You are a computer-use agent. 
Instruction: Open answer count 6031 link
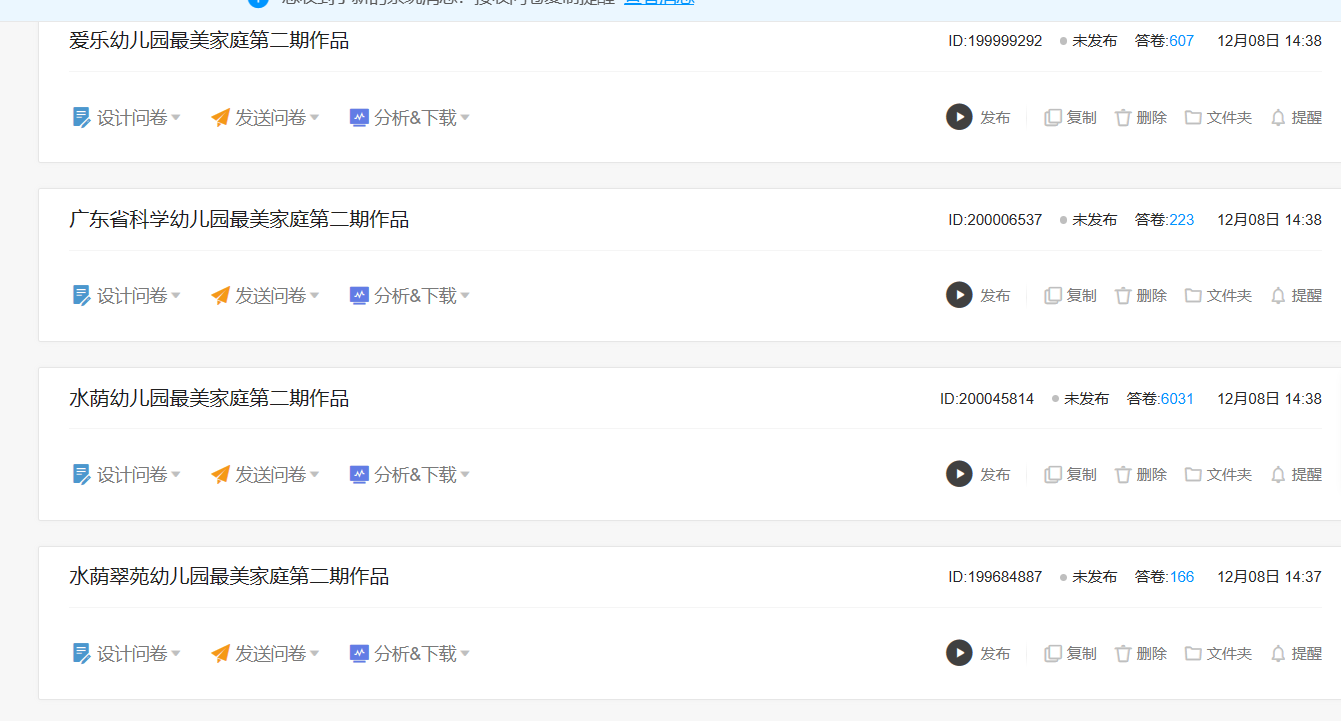point(1177,399)
